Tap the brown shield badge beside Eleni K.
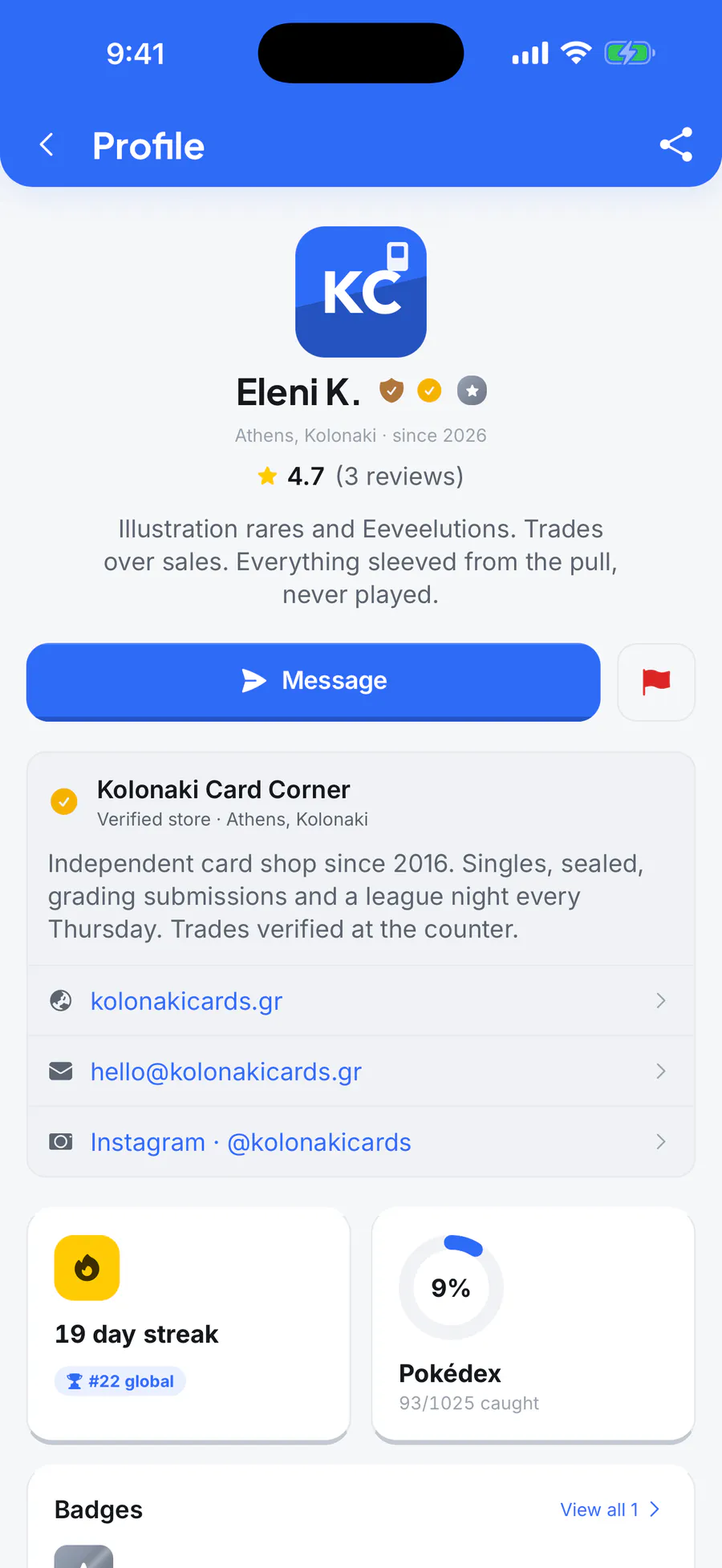Viewport: 722px width, 1568px height. [391, 391]
